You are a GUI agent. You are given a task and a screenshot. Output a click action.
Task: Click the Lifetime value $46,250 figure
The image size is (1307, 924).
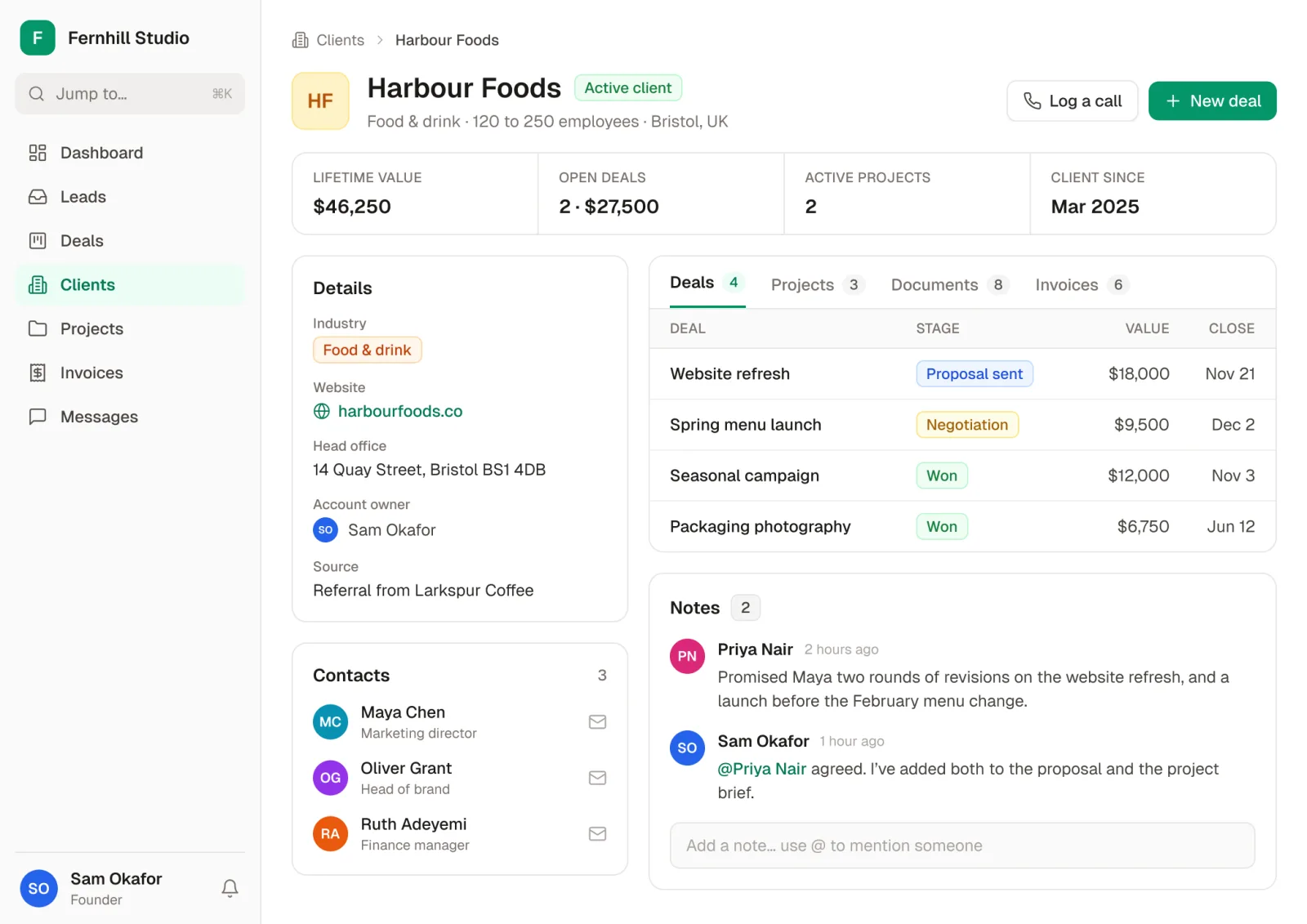click(352, 207)
